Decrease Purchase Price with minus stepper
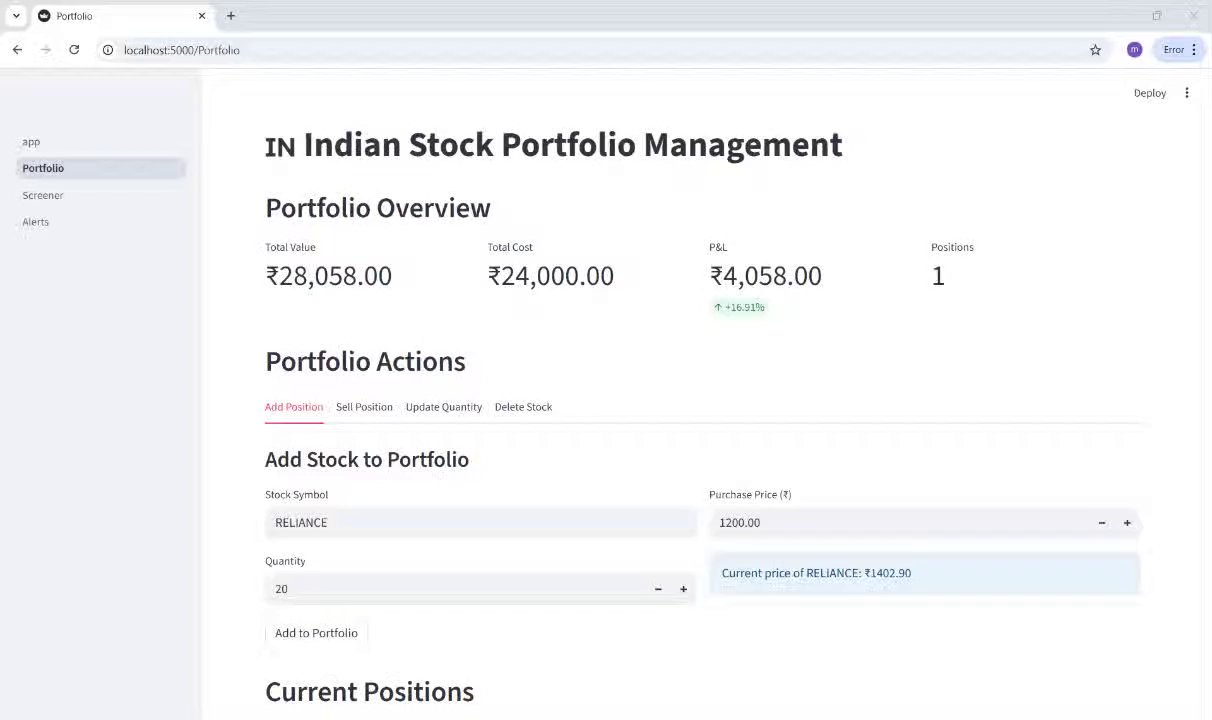This screenshot has width=1212, height=720. tap(1102, 523)
